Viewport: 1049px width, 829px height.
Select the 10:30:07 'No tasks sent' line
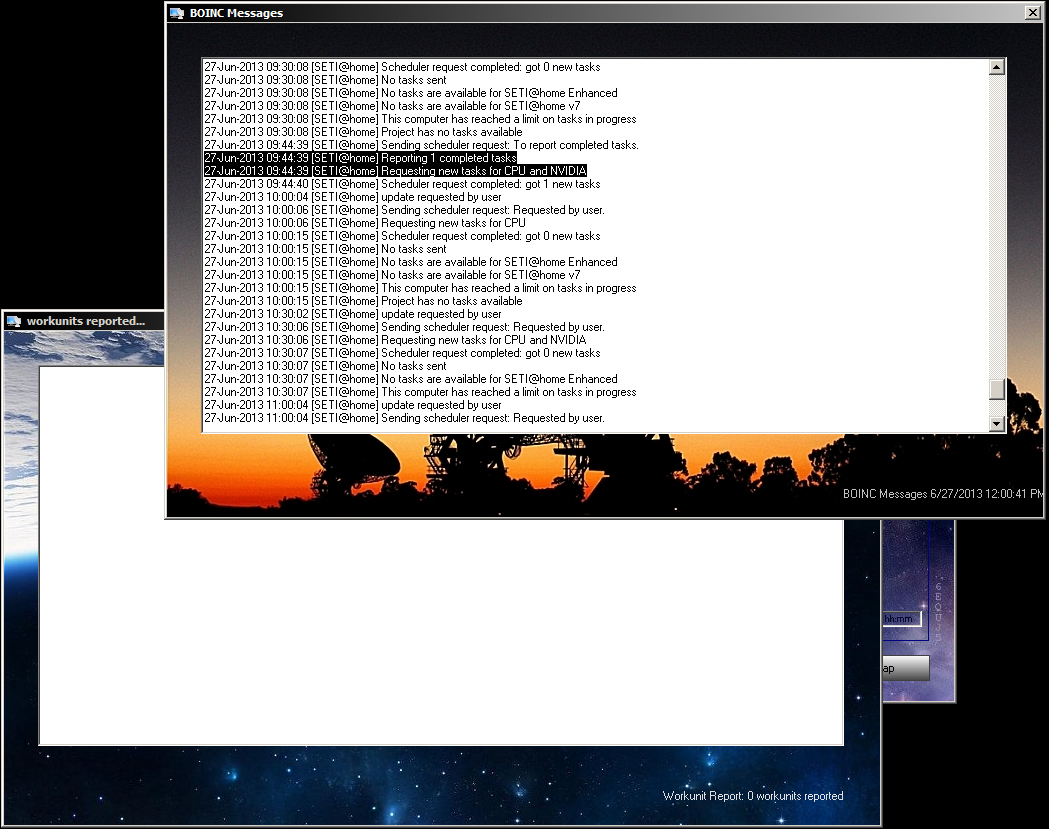[325, 366]
